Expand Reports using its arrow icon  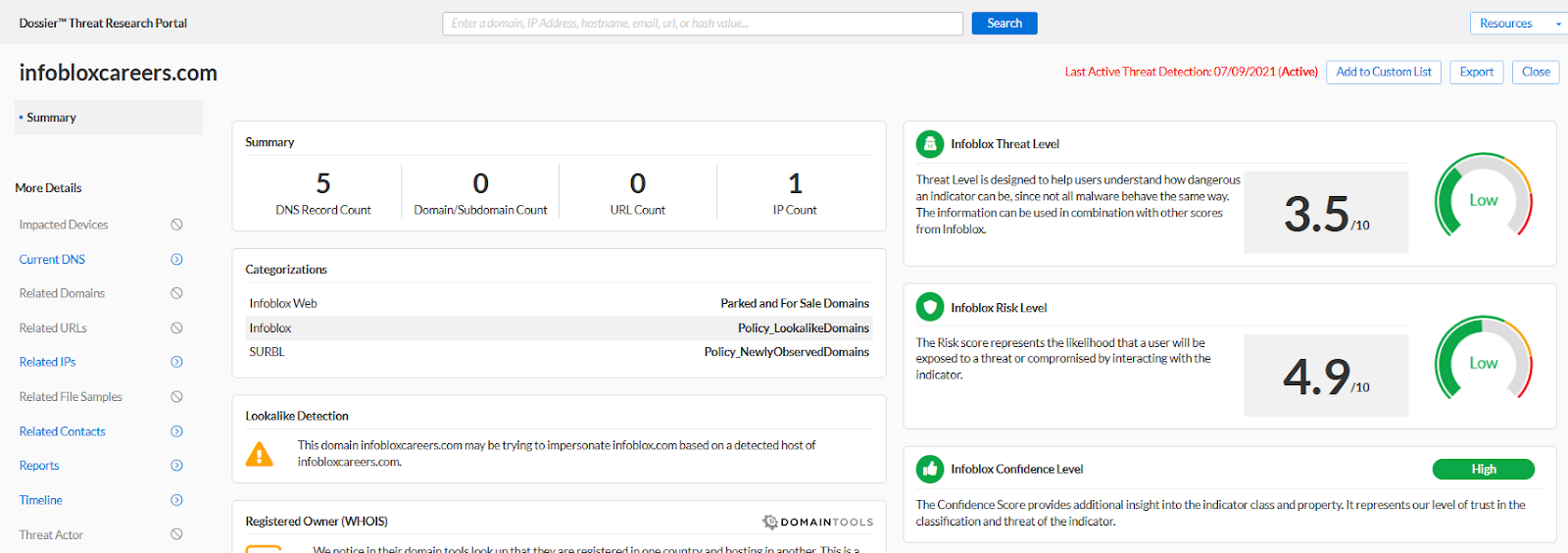(176, 466)
